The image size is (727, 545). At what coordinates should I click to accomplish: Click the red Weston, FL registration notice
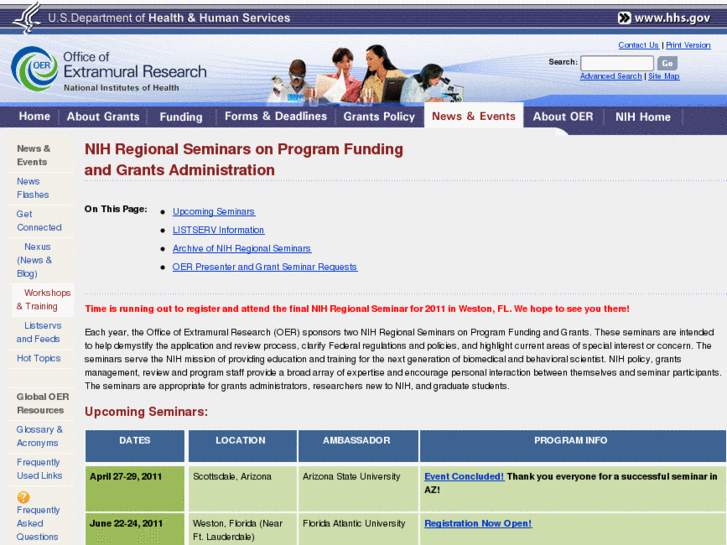[x=357, y=309]
